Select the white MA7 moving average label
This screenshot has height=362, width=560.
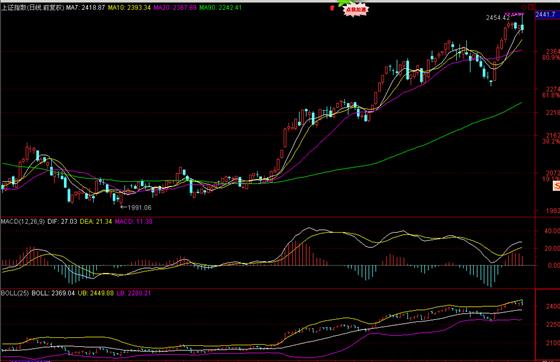tap(85, 7)
